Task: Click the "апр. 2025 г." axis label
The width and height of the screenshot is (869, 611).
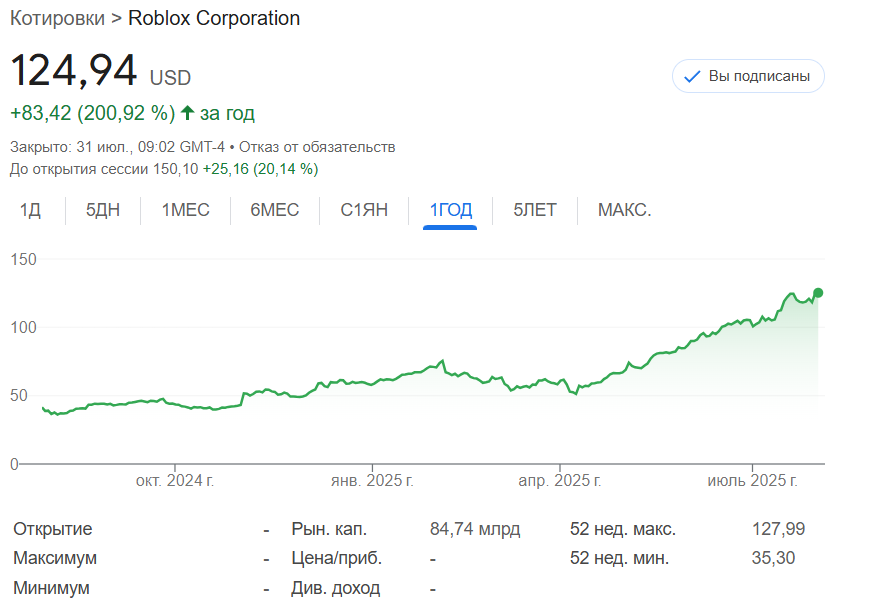Action: click(560, 480)
